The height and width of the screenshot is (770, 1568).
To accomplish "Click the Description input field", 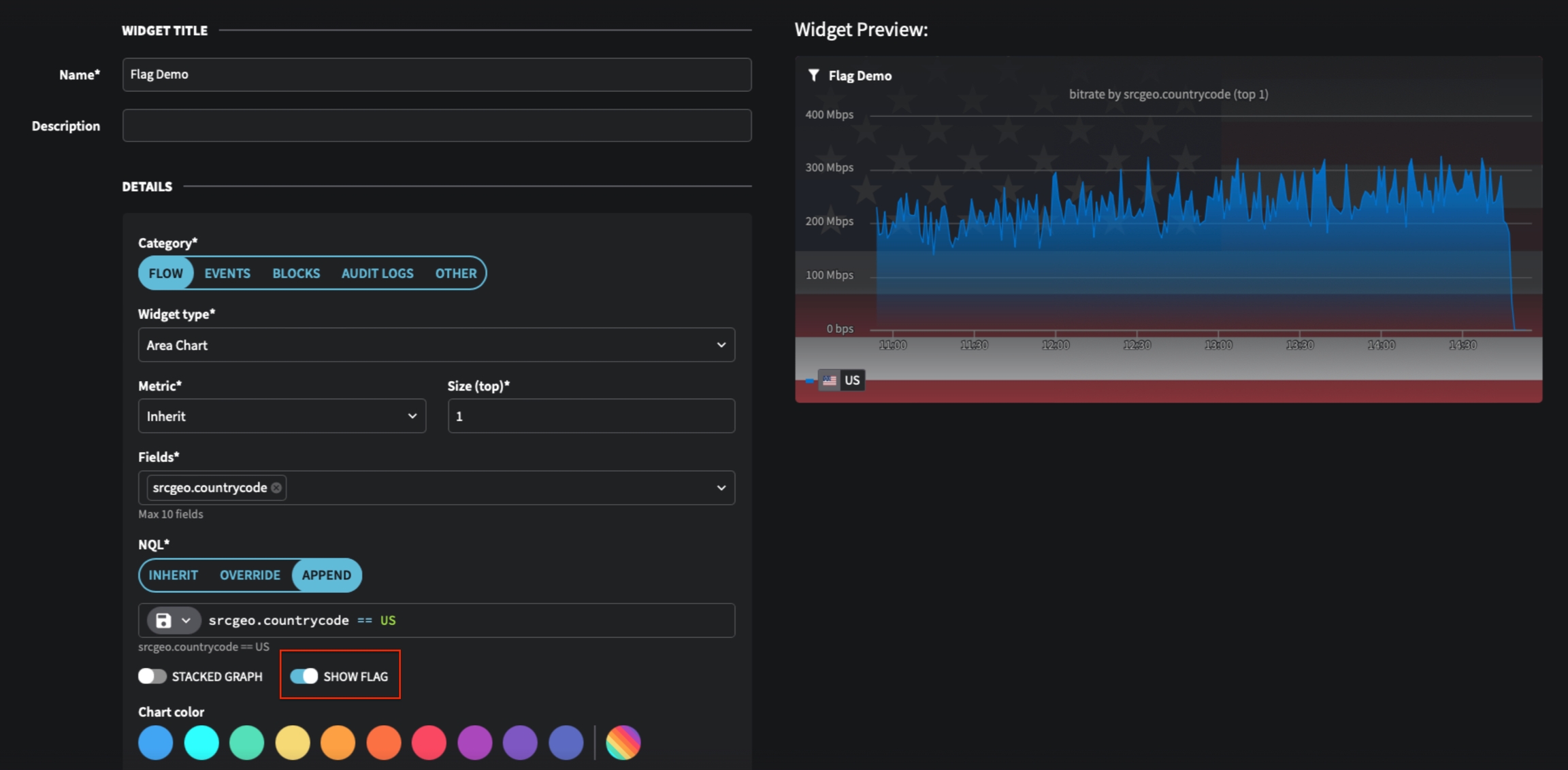I will [436, 126].
